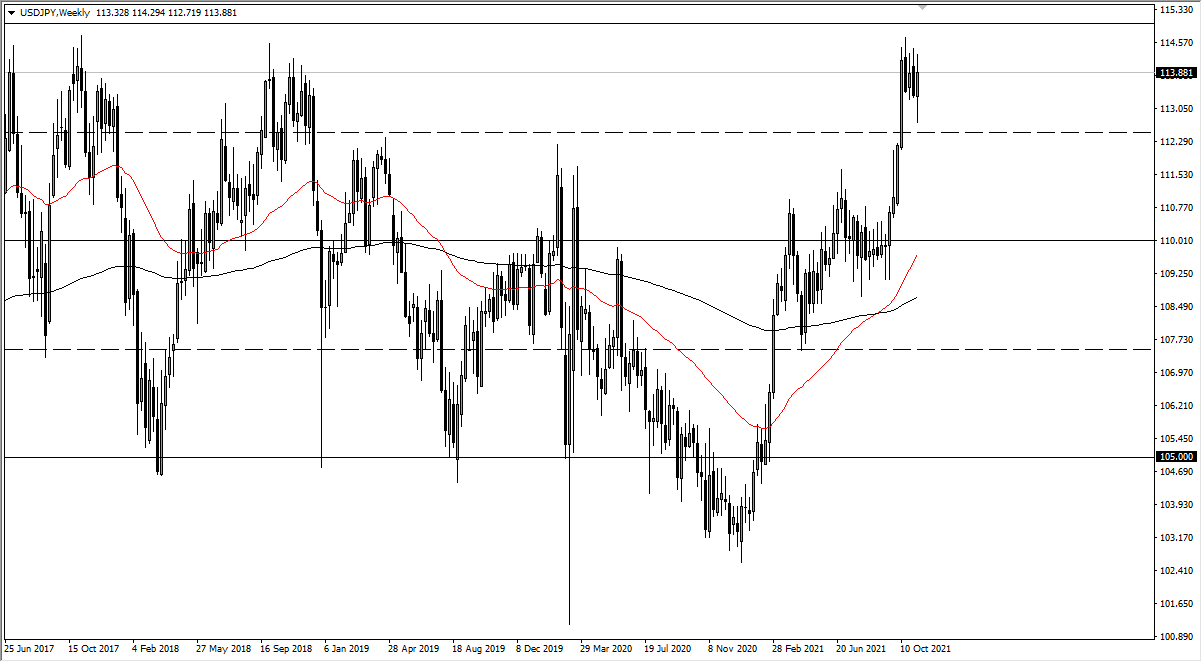Click the 25 Jun 2017 date label
The height and width of the screenshot is (662, 1202).
coord(30,648)
